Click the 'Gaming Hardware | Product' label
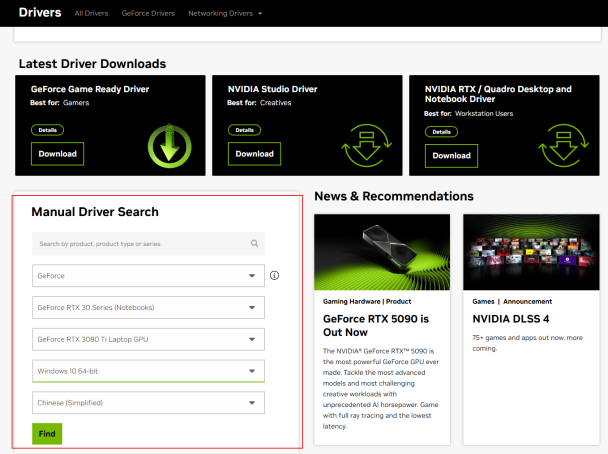The height and width of the screenshot is (454, 608). (x=367, y=302)
